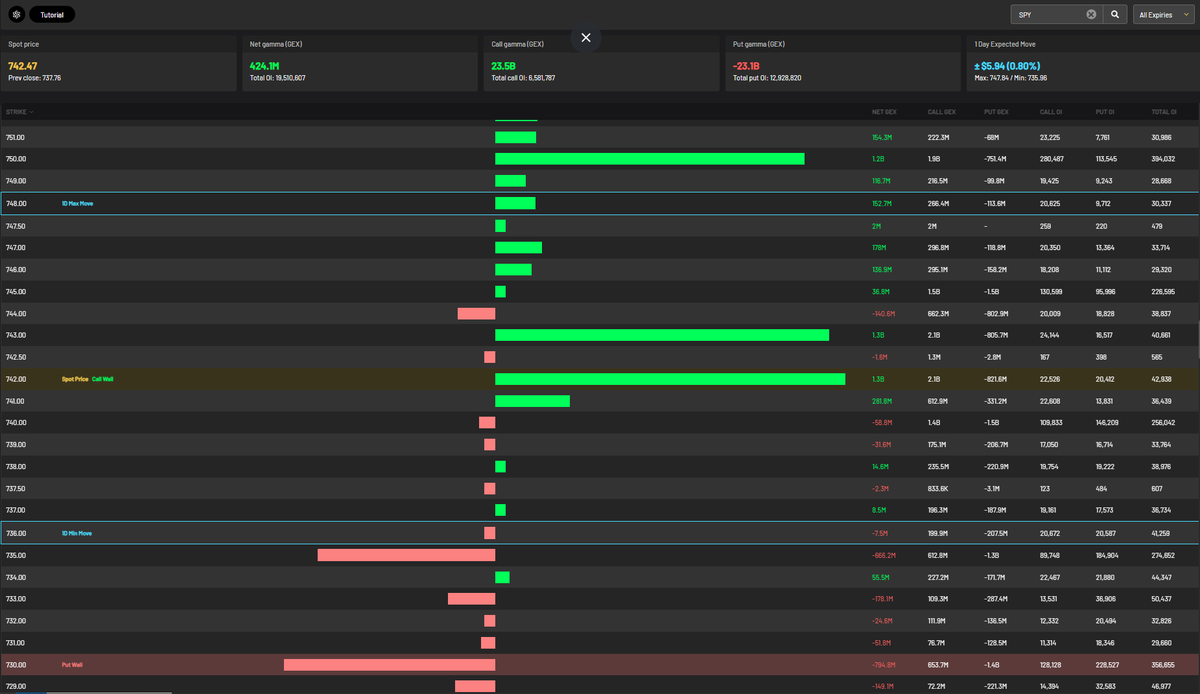Sort the table by the STRIKE header

[19, 112]
